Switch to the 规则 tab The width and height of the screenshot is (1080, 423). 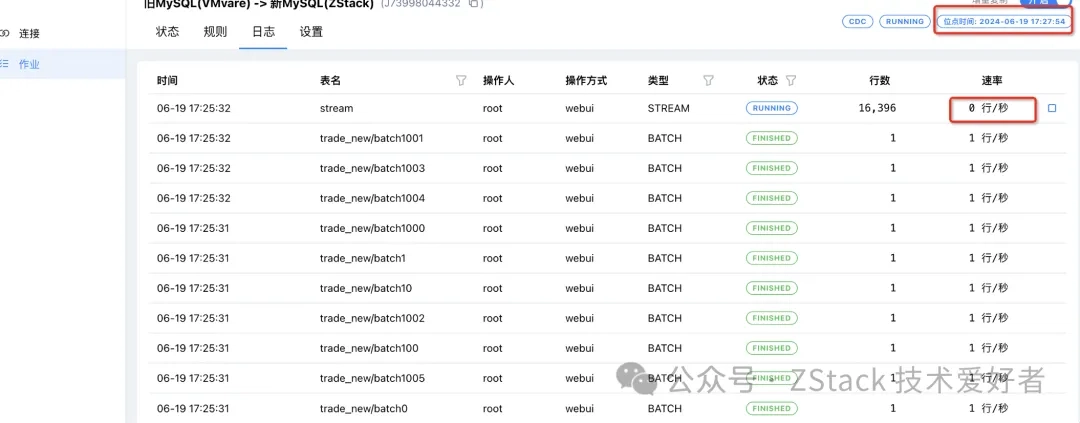point(215,32)
